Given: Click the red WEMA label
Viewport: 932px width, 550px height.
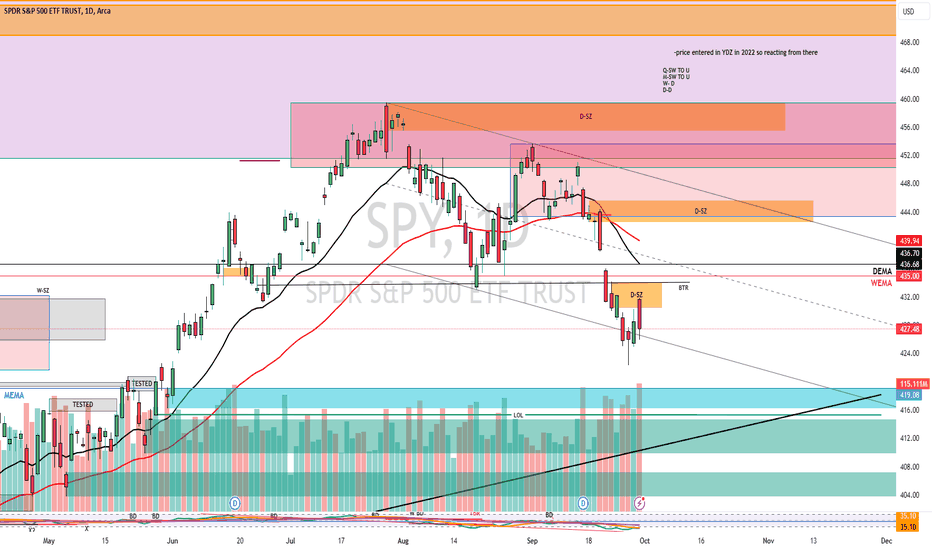Looking at the screenshot, I should (x=881, y=283).
